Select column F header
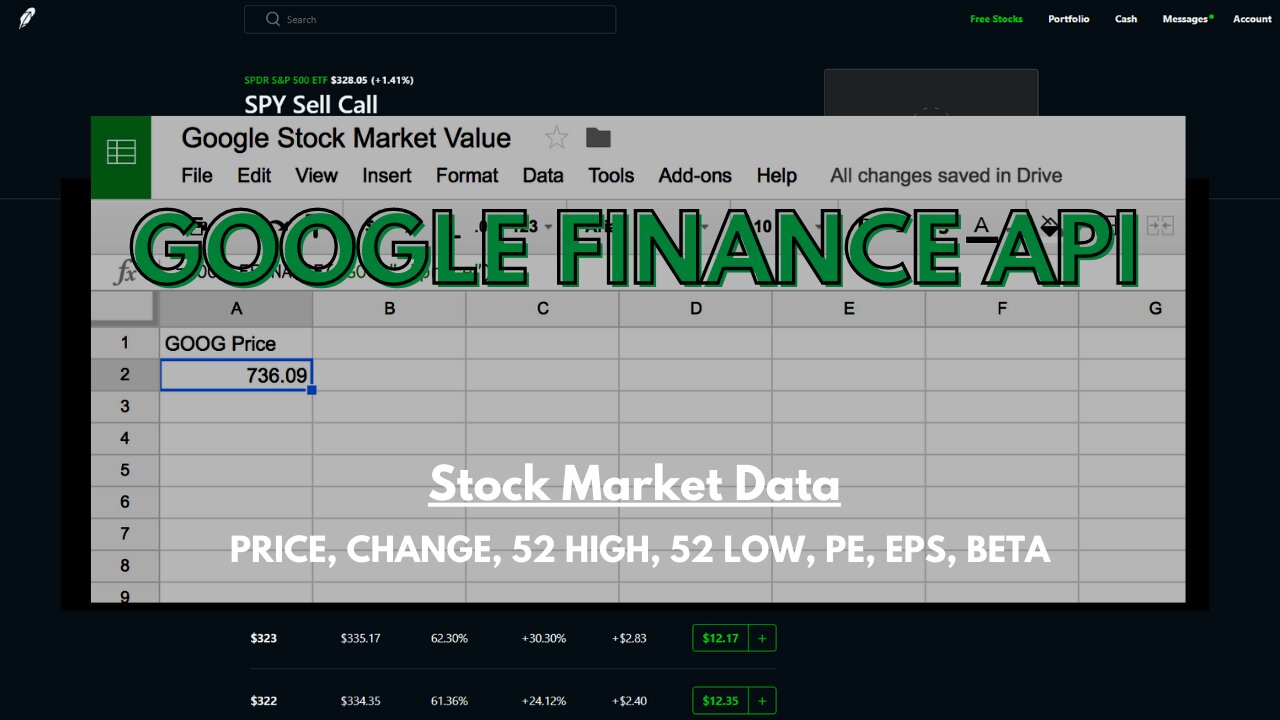The height and width of the screenshot is (720, 1280). coord(1001,309)
